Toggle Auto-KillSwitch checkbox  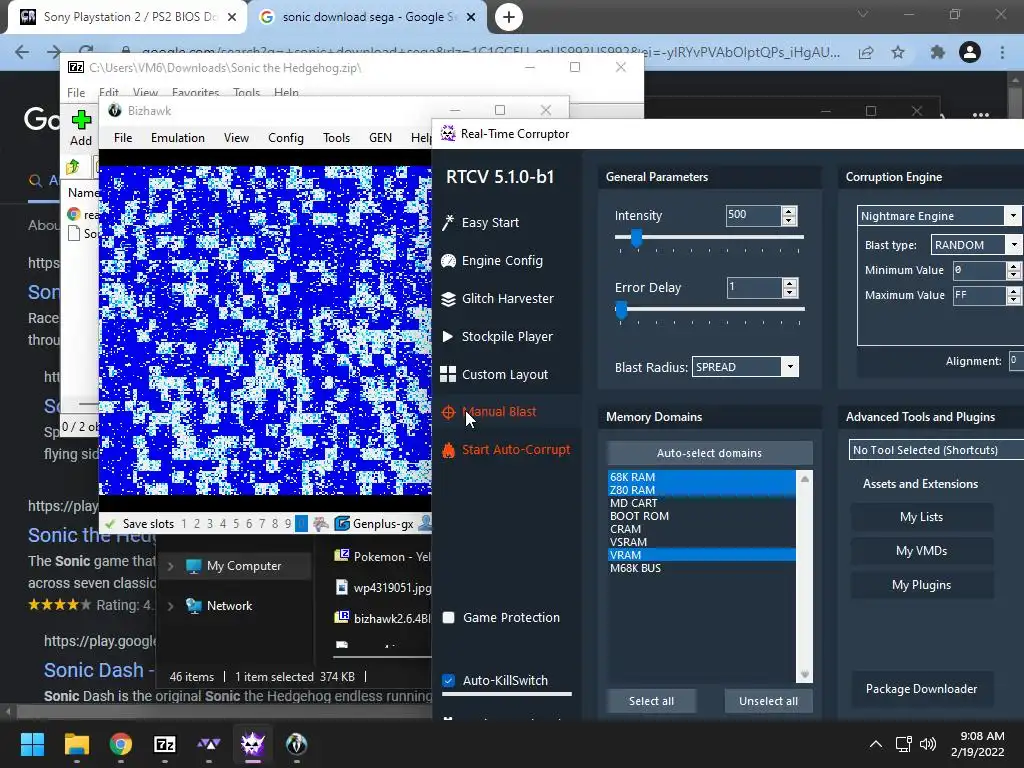tap(449, 680)
